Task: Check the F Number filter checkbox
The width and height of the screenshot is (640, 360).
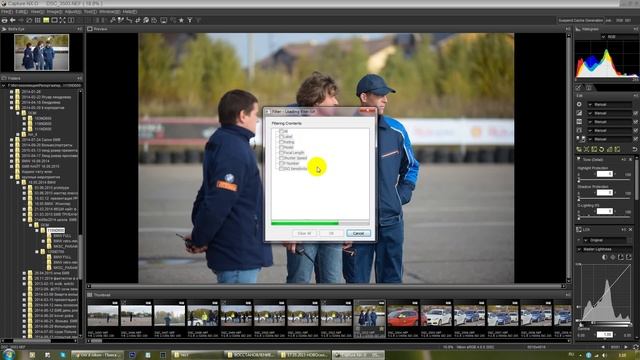Action: (281, 163)
